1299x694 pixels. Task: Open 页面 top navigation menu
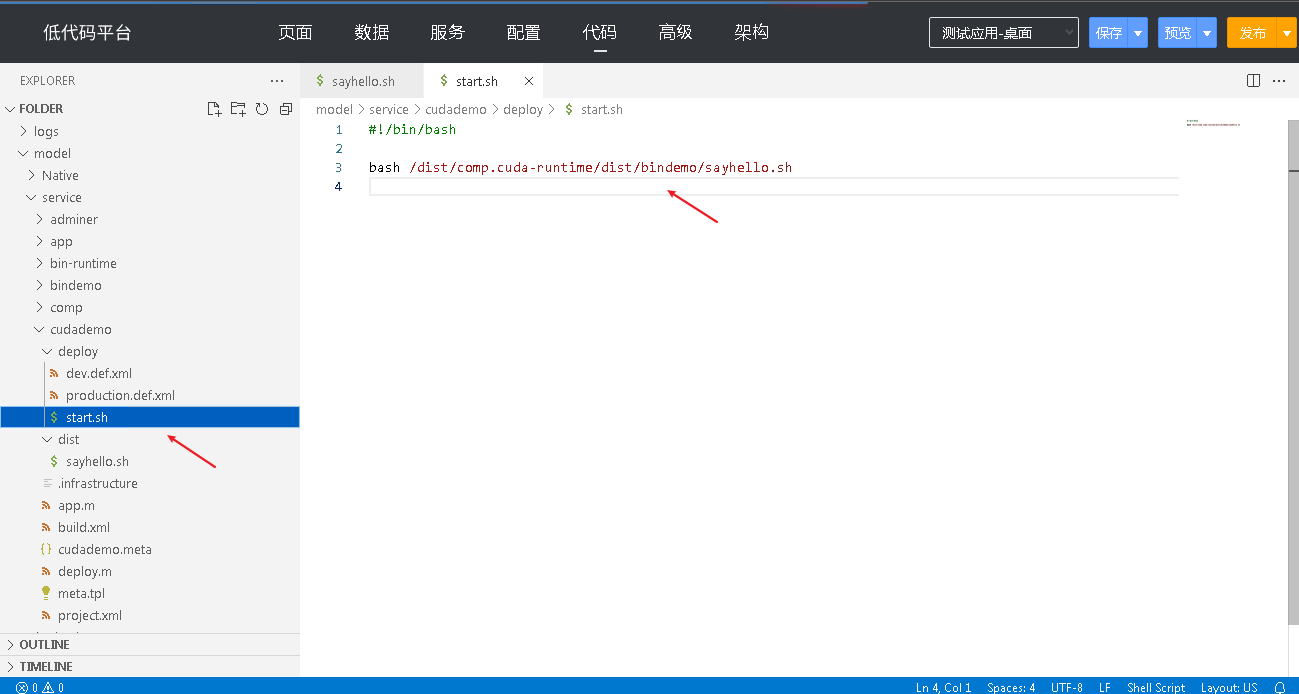pyautogui.click(x=295, y=32)
